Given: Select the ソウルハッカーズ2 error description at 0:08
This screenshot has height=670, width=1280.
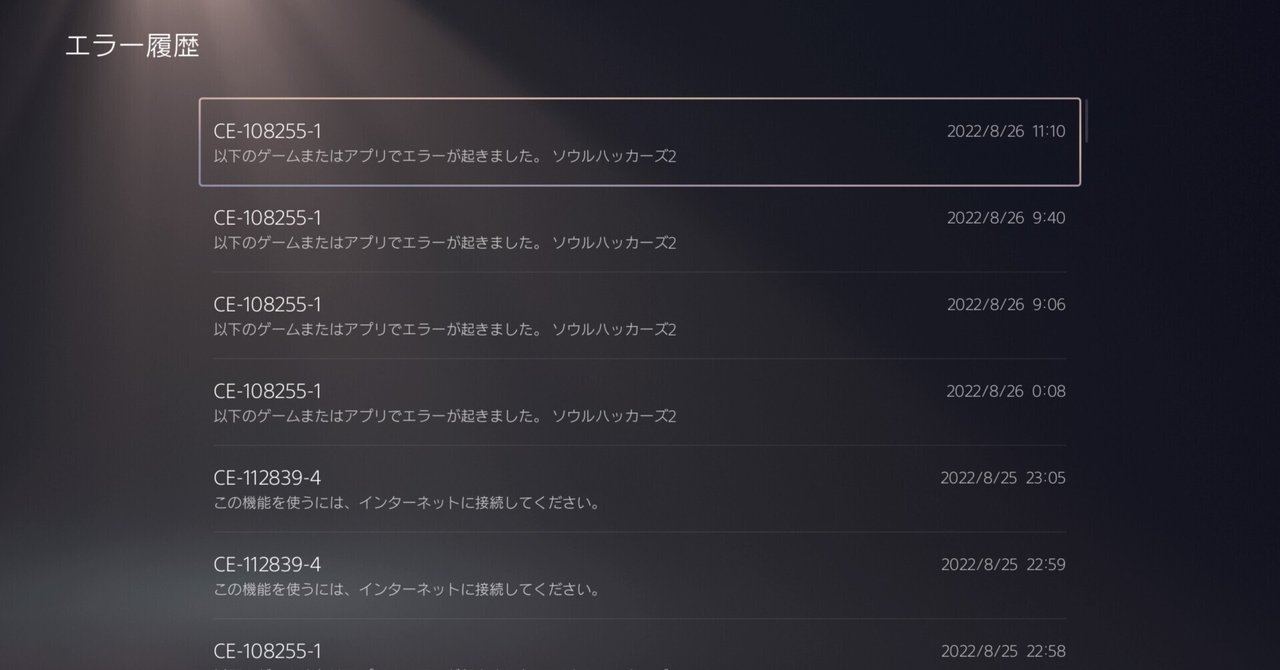Looking at the screenshot, I should pos(445,416).
